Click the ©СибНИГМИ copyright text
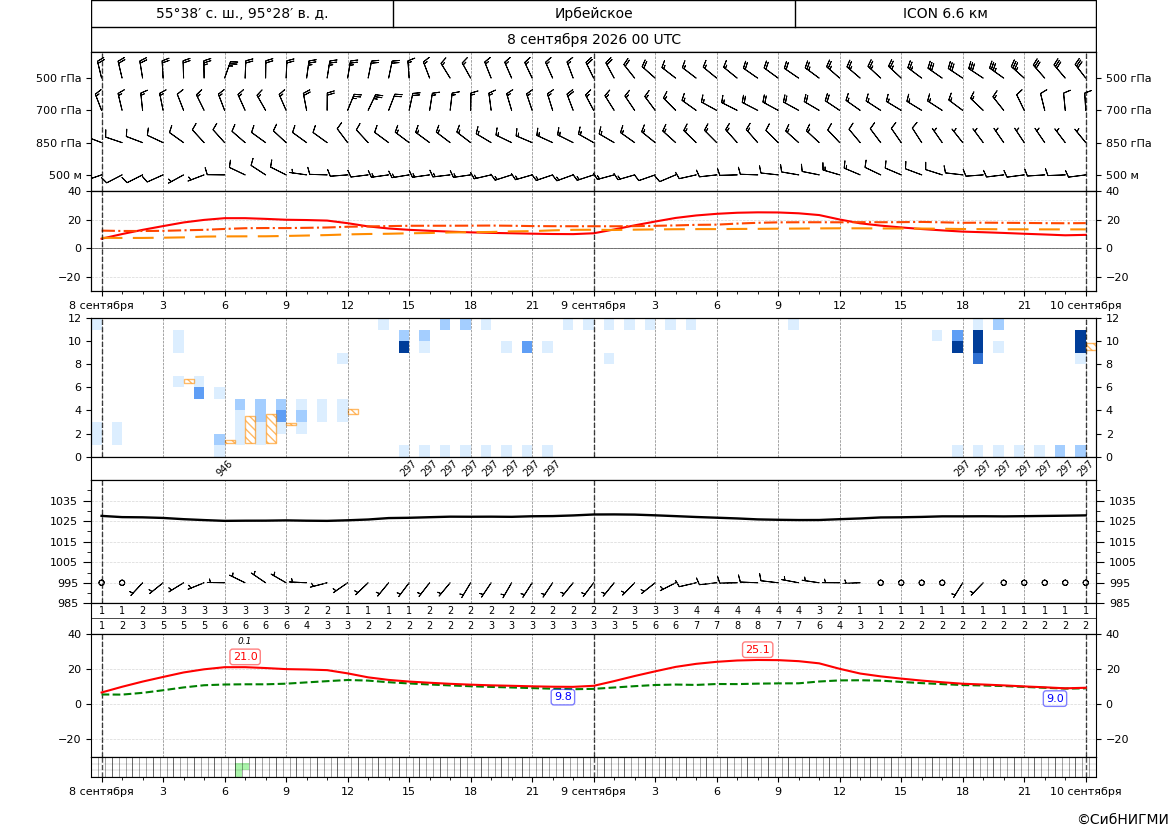This screenshot has width=1169, height=827. point(1122,819)
